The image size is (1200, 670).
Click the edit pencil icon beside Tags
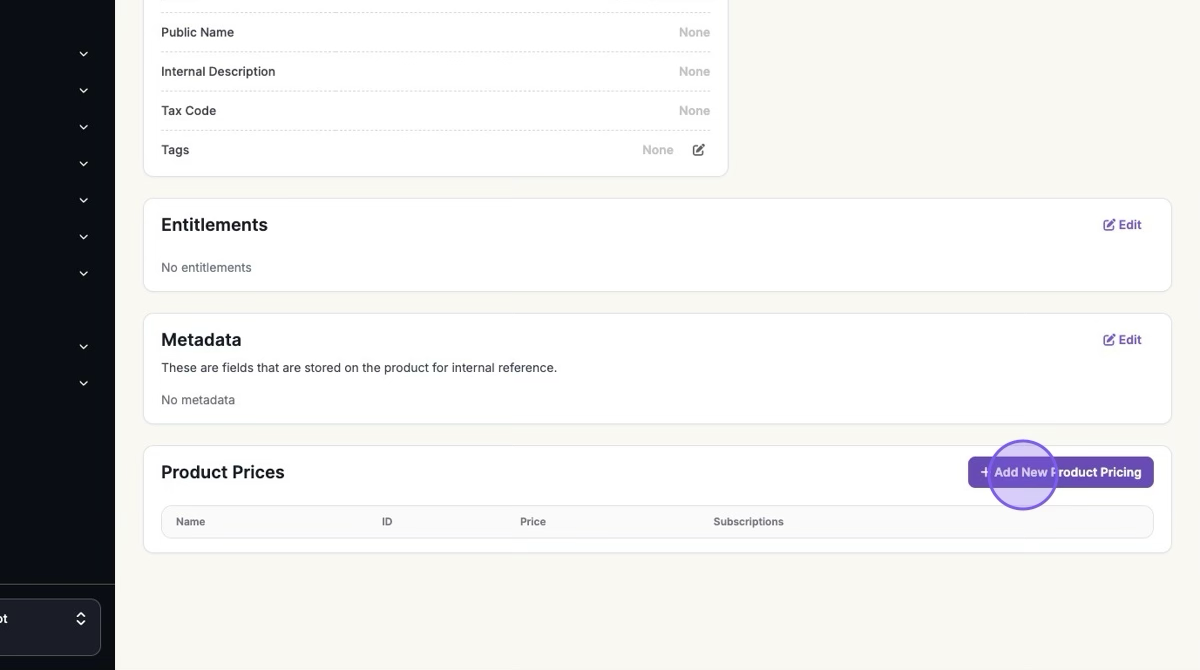click(x=699, y=150)
